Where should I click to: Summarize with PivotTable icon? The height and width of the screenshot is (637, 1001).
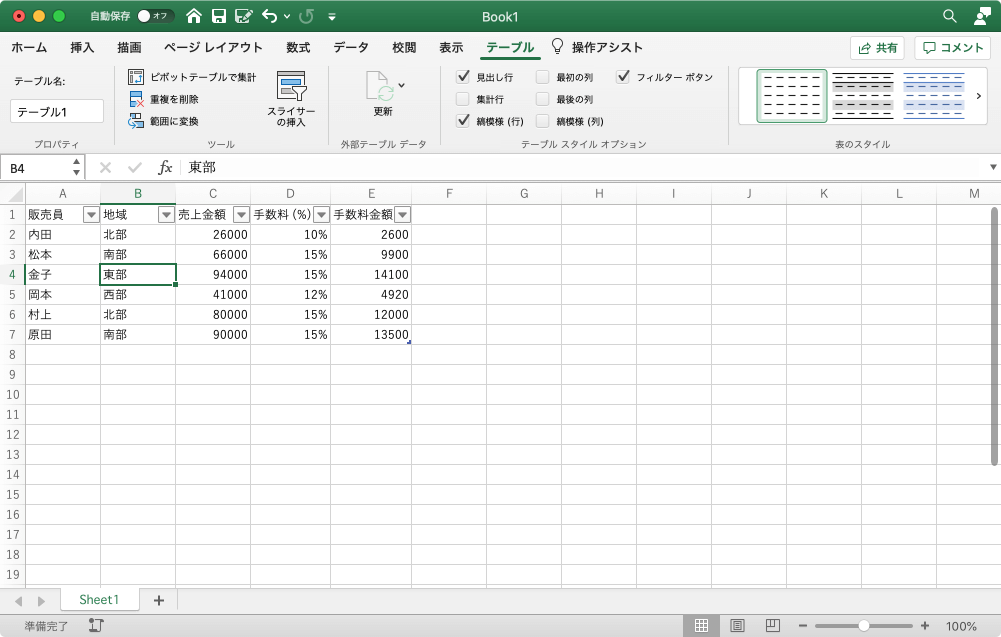[x=135, y=77]
